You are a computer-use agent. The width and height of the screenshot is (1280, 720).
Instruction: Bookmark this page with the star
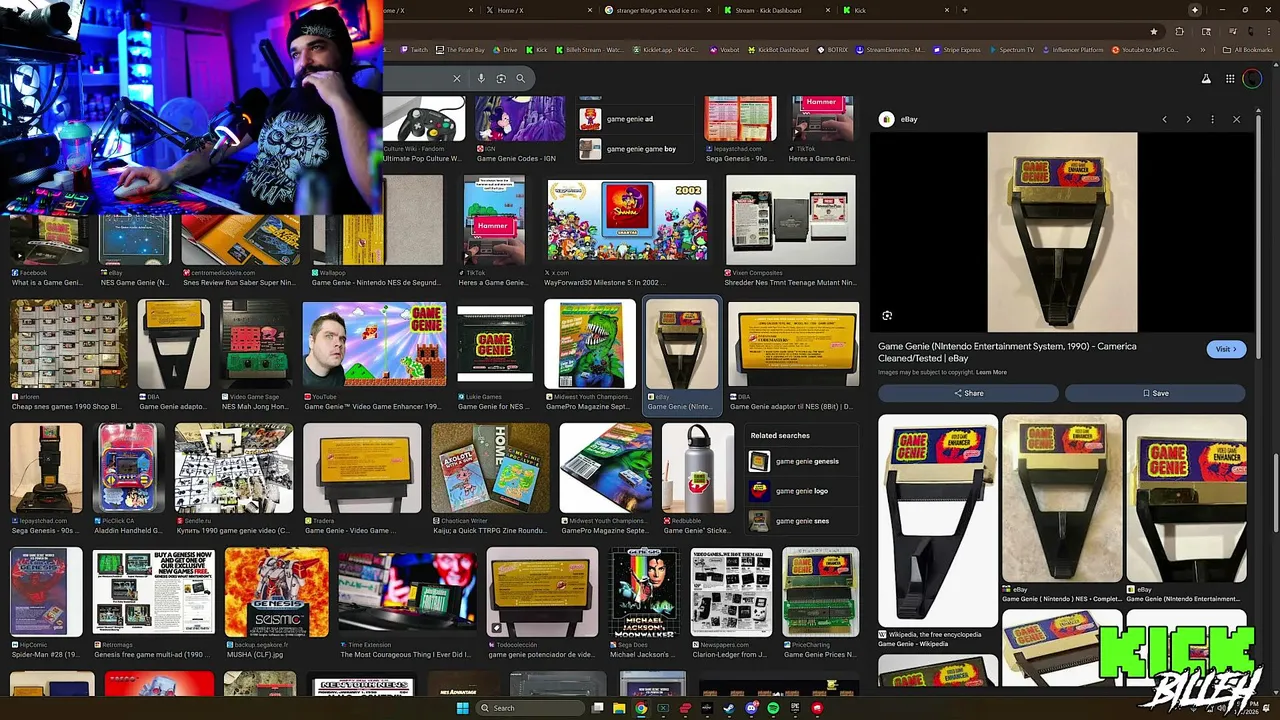1154,31
